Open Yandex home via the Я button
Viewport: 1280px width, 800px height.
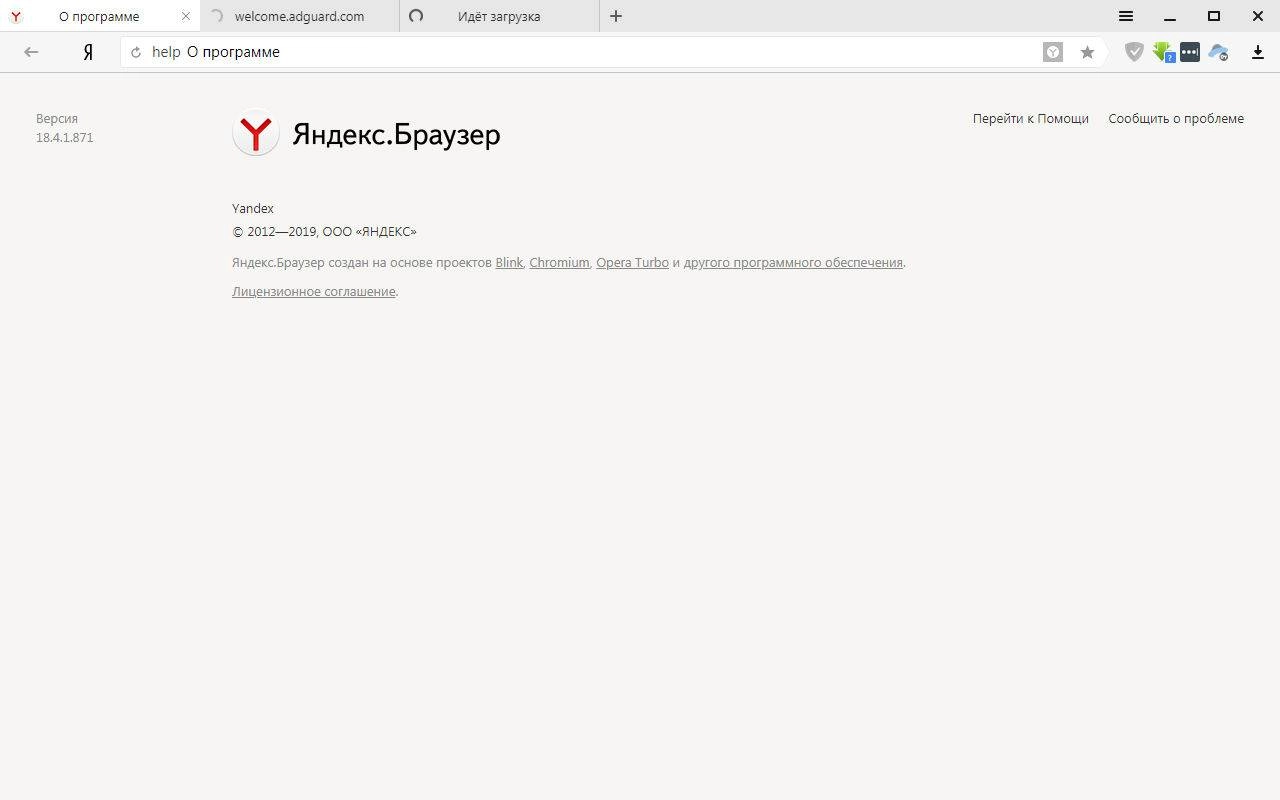(x=88, y=52)
